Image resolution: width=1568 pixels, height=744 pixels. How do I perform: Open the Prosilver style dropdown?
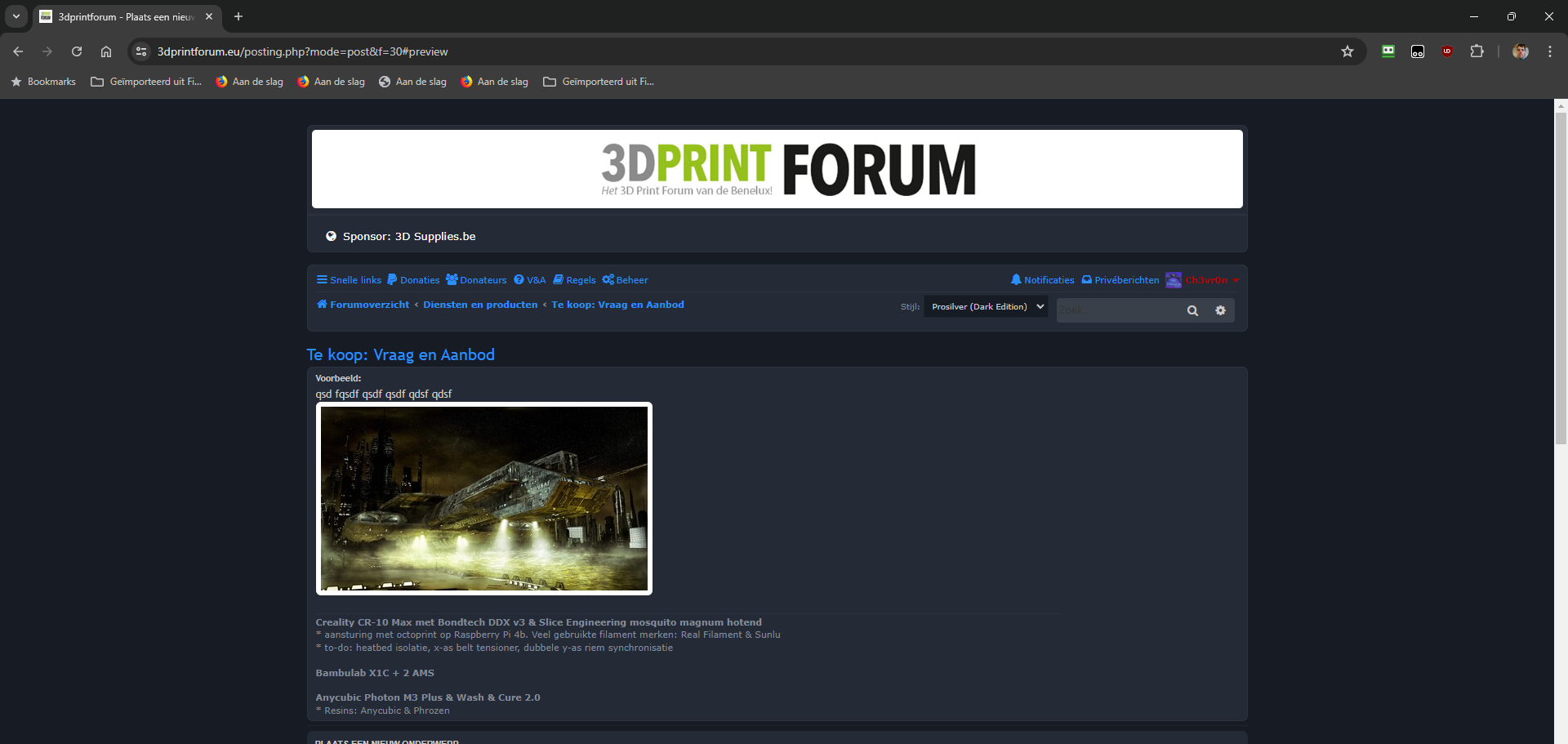[986, 307]
